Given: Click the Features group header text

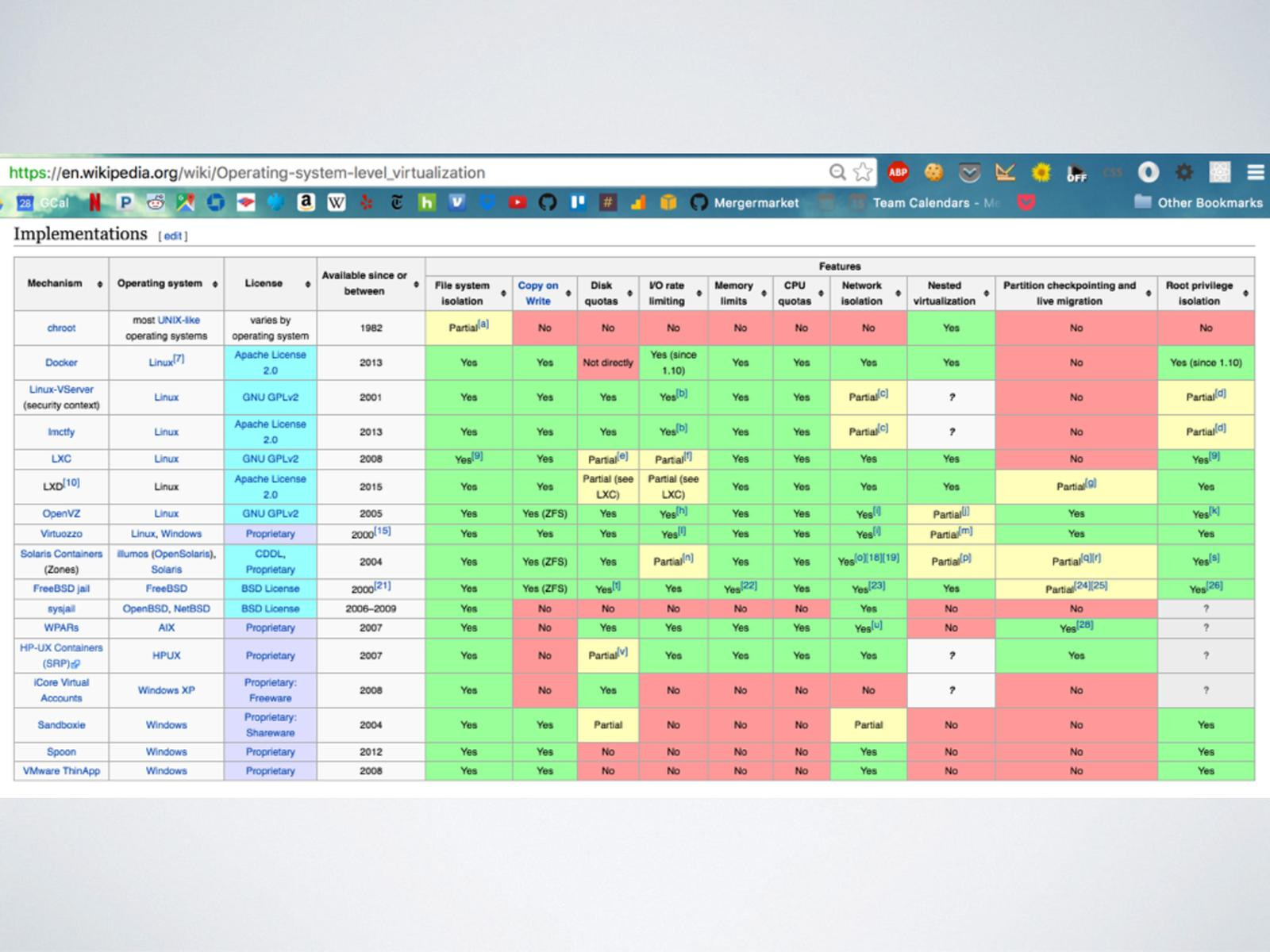Looking at the screenshot, I should pos(840,267).
